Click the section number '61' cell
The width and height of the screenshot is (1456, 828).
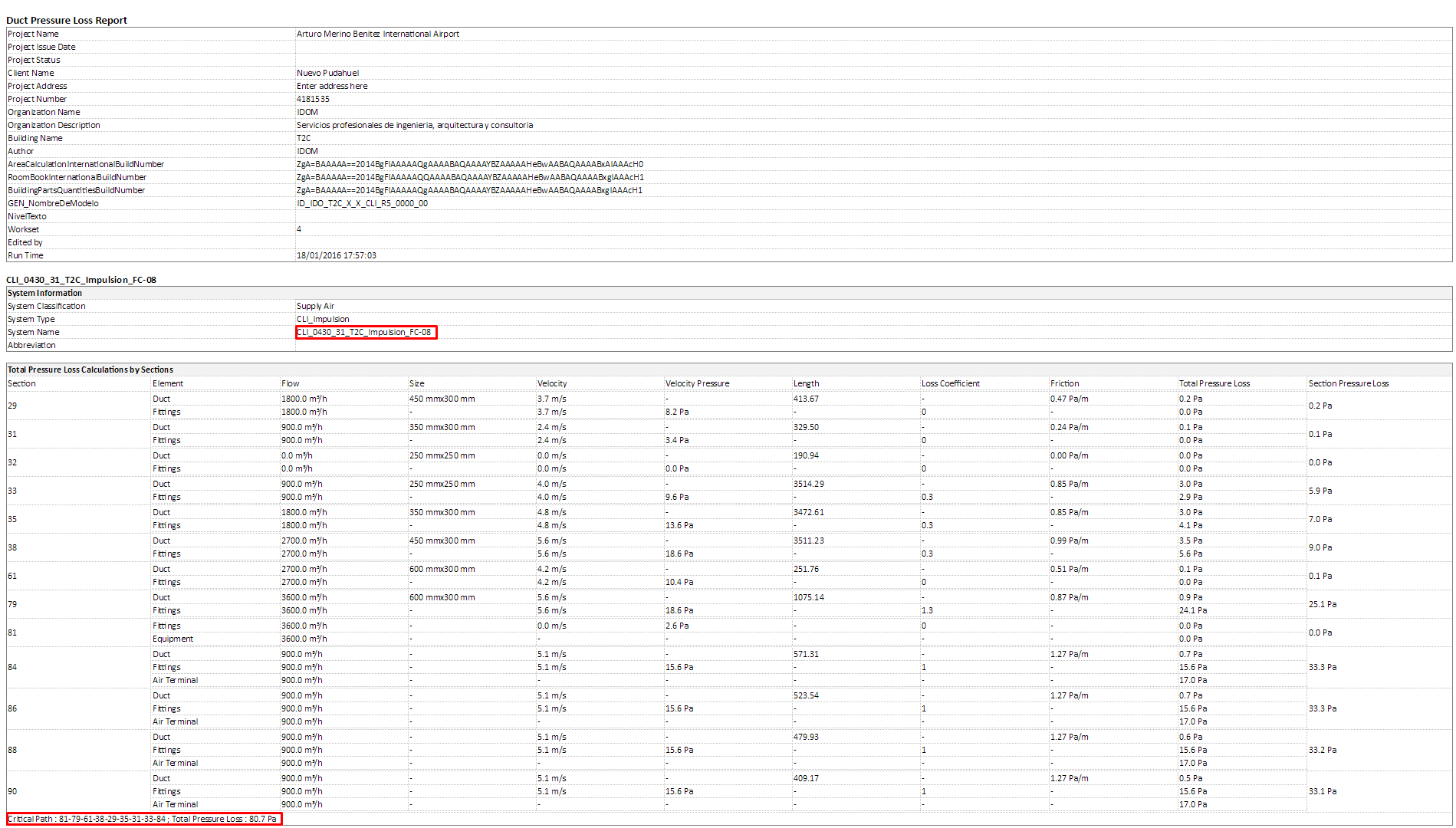point(12,576)
